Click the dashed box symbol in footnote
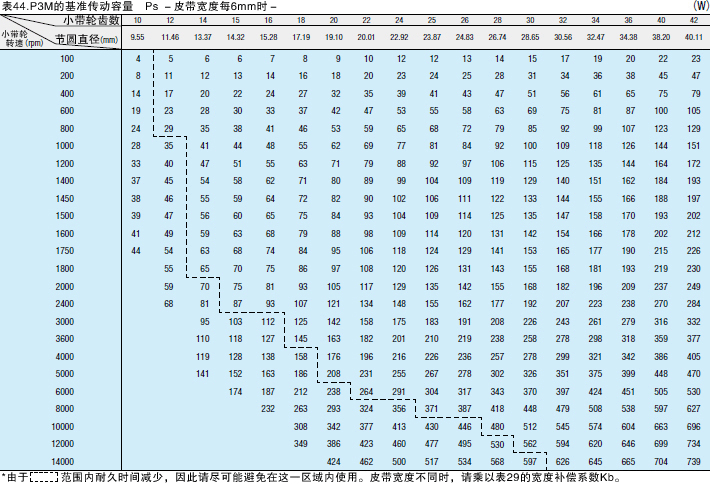This screenshot has width=710, height=484. coord(43,478)
